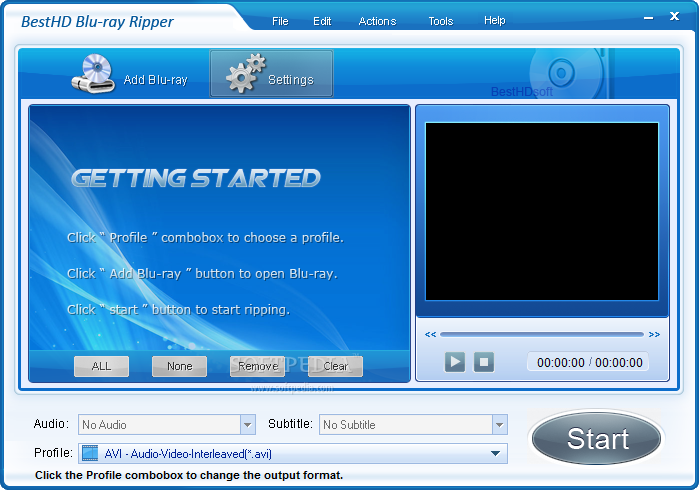Step forward with the >> button

[x=654, y=334]
